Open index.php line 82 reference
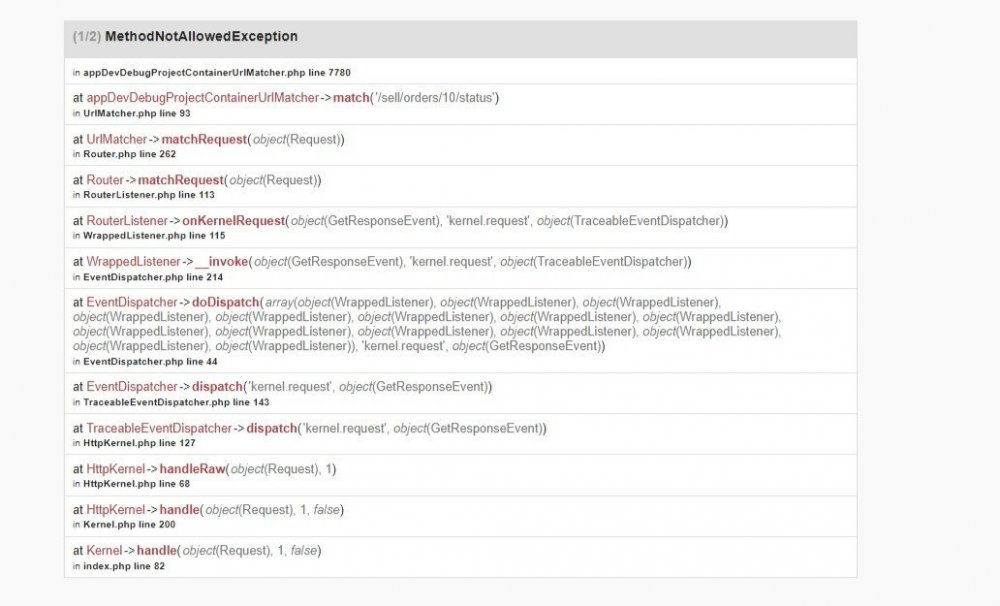1000x606 pixels. point(124,566)
